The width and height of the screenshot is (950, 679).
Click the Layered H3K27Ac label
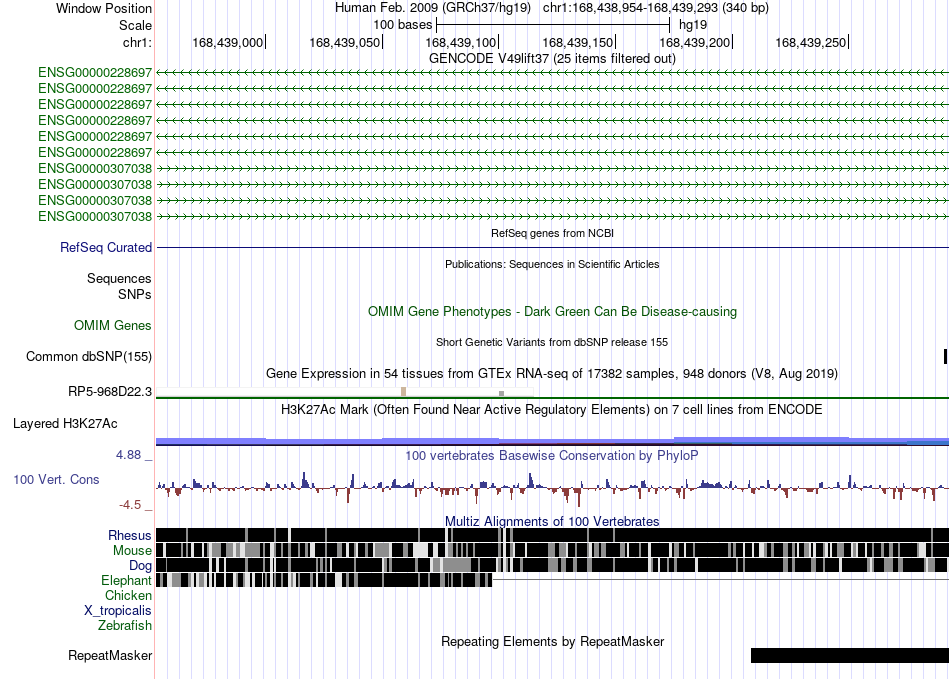coord(65,424)
